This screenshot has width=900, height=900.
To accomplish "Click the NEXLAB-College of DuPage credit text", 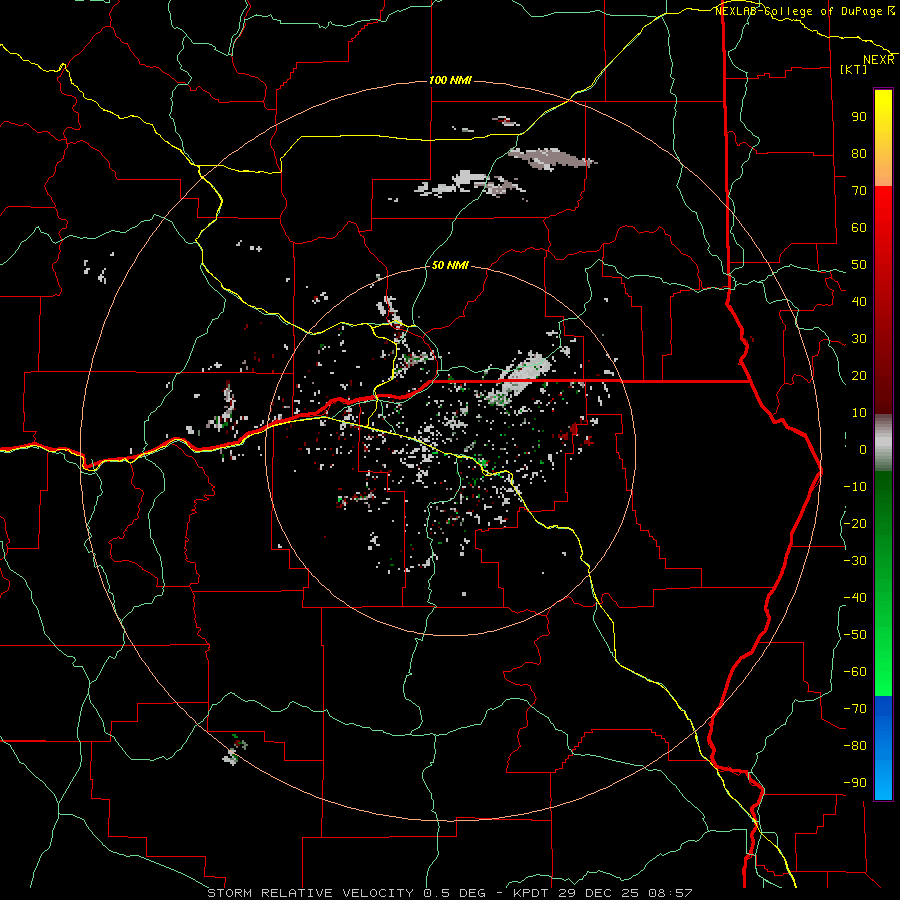I will pos(800,11).
